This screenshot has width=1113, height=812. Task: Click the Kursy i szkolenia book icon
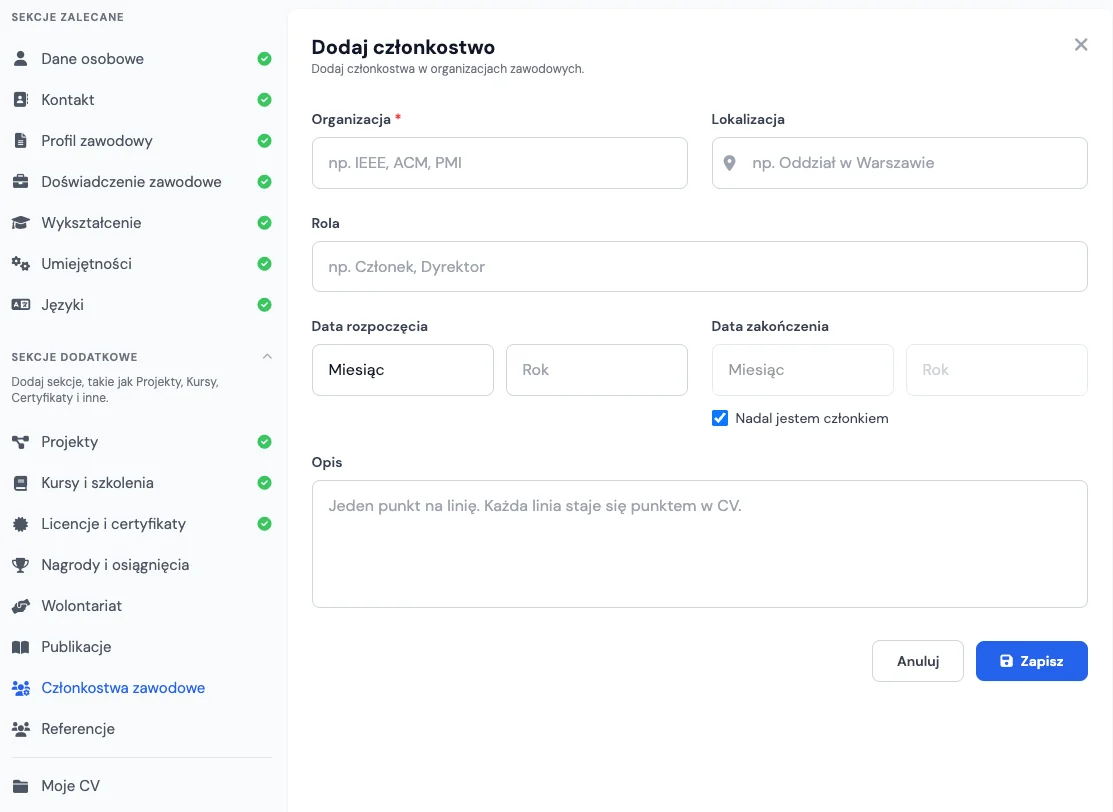point(21,483)
